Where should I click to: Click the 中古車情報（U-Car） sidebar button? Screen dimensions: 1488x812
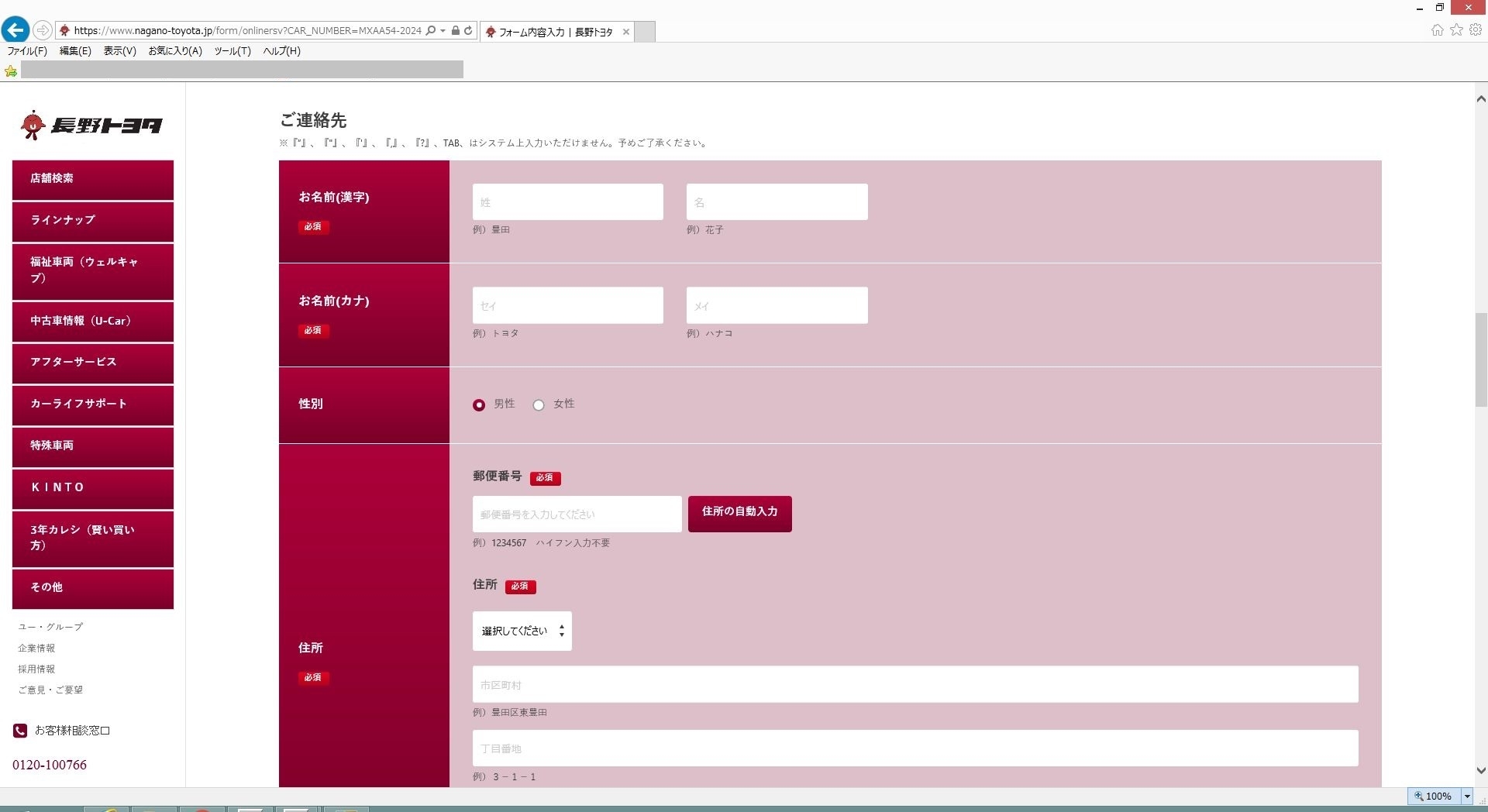93,322
